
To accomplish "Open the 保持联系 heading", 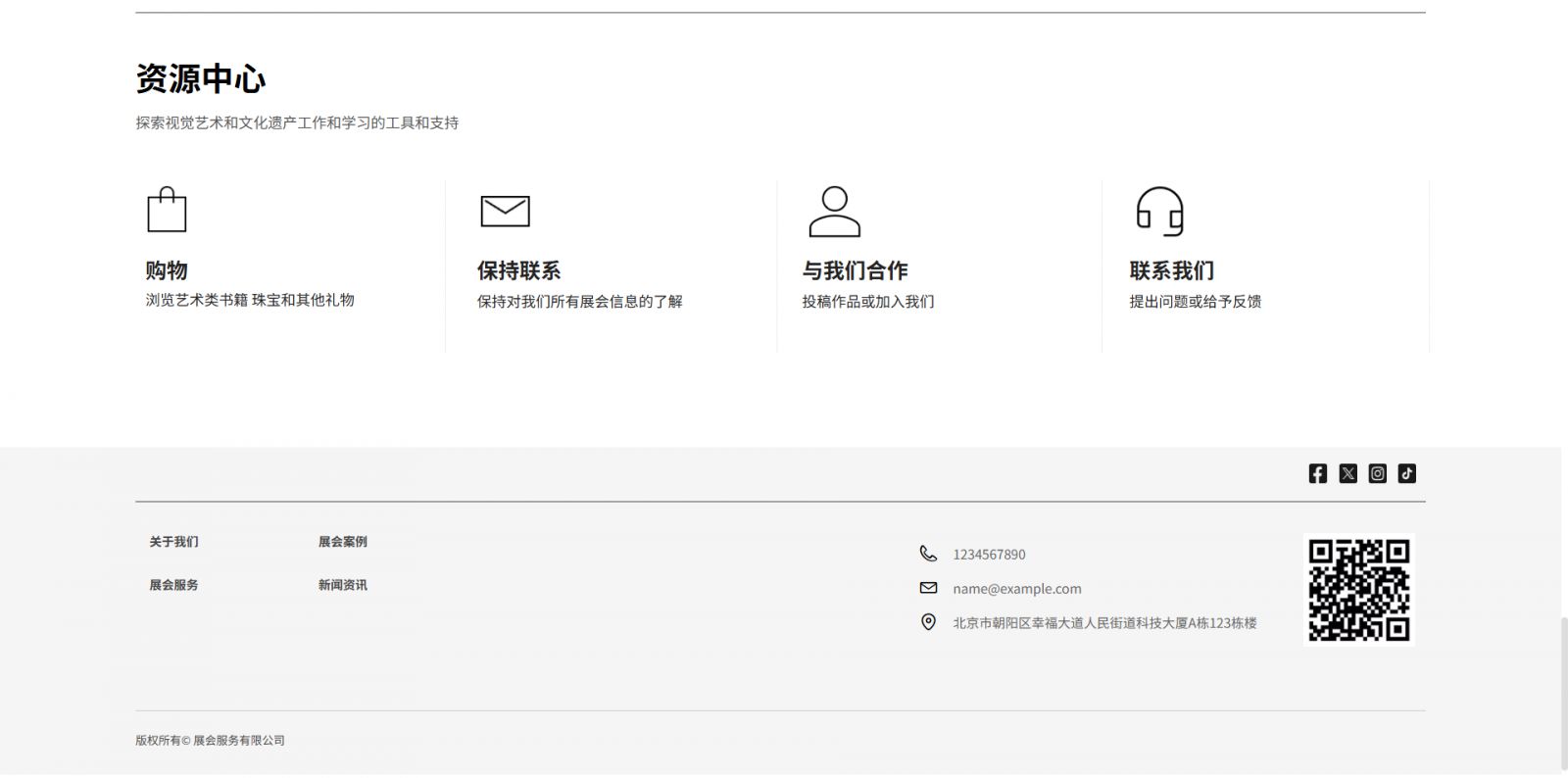I will (x=519, y=270).
